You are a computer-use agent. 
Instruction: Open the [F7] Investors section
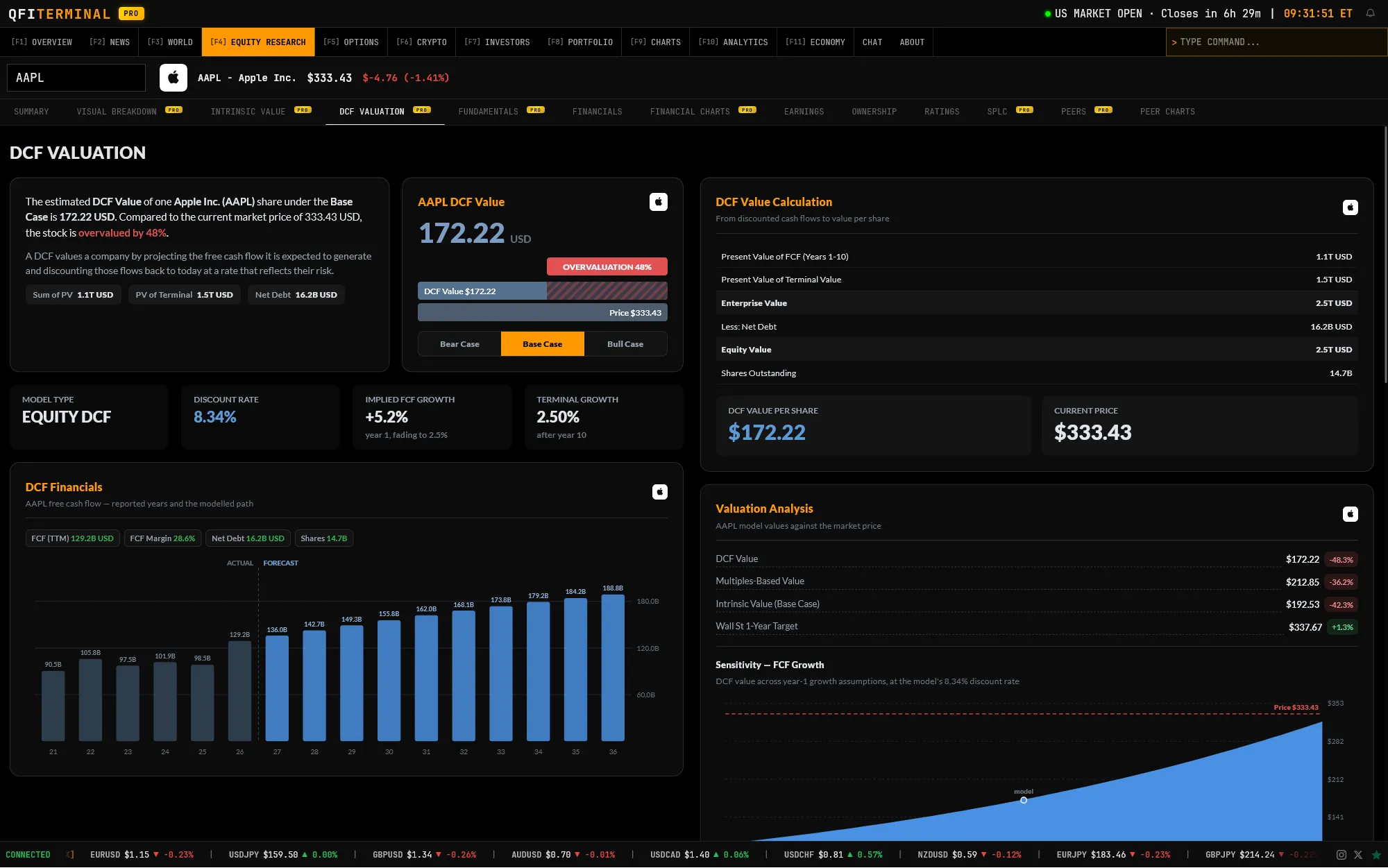pyautogui.click(x=497, y=42)
